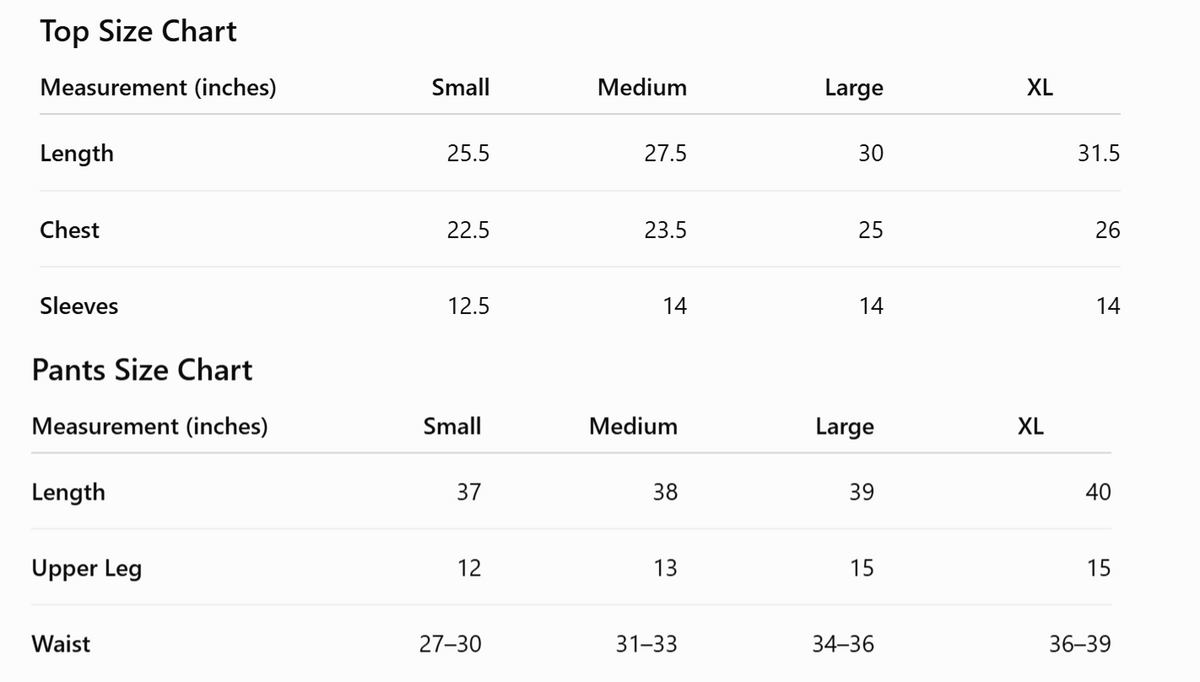Screen dimensions: 1200x682
Task: Select the Chest value 23.5 for Medium
Action: [x=665, y=230]
